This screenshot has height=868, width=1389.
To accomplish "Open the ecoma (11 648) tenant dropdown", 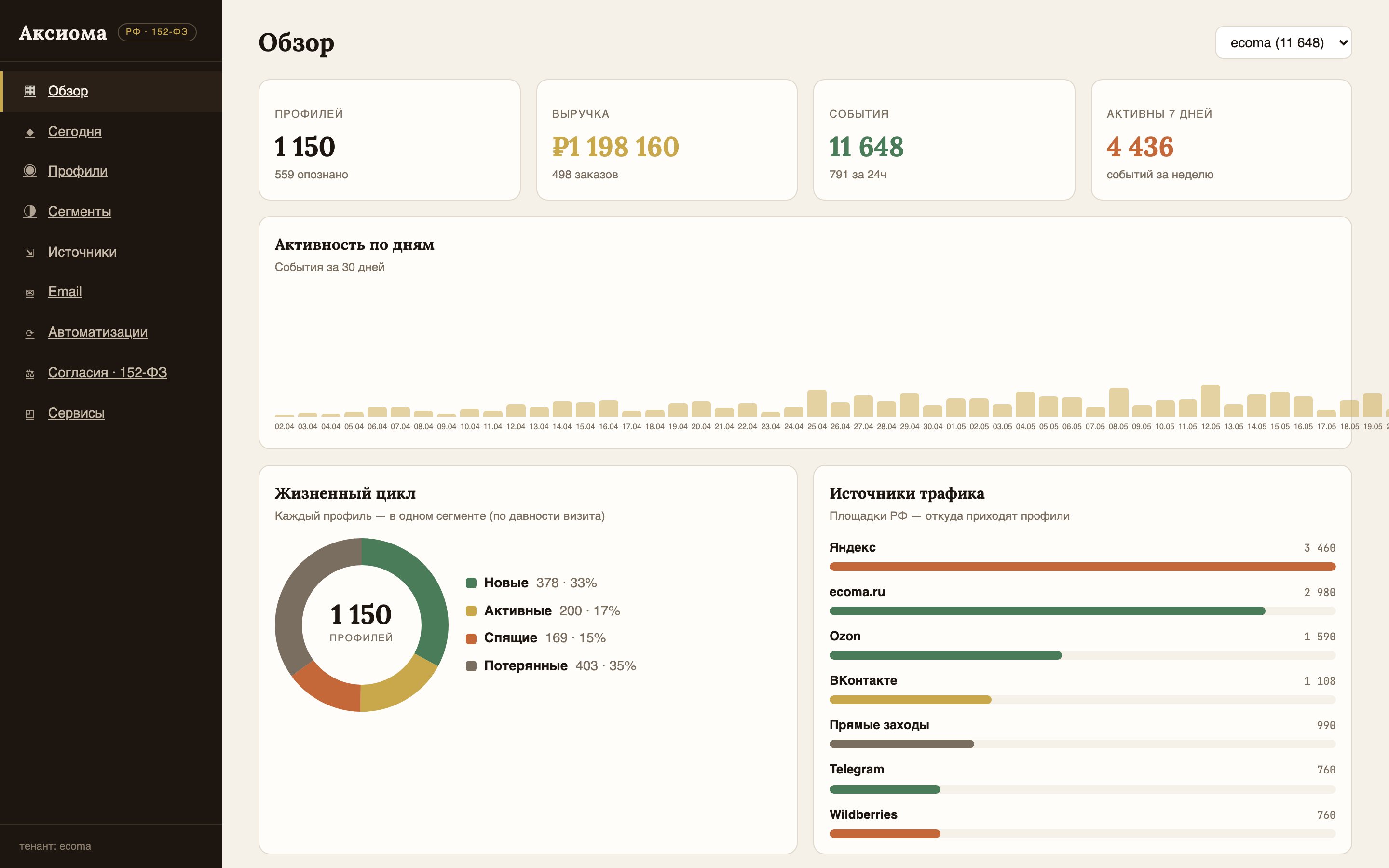I will pos(1283,42).
